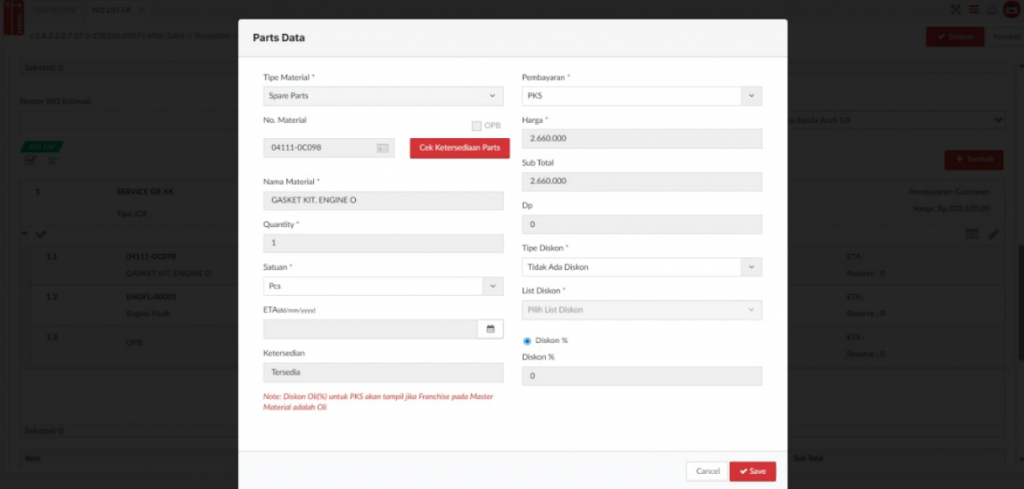Select the Diskon % radio button
This screenshot has height=489, width=1024.
pyautogui.click(x=528, y=341)
